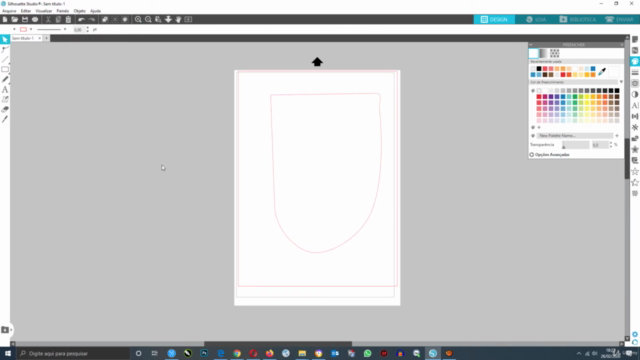
Task: Activate the Select arrow tool in left toolbar
Action: (5, 39)
